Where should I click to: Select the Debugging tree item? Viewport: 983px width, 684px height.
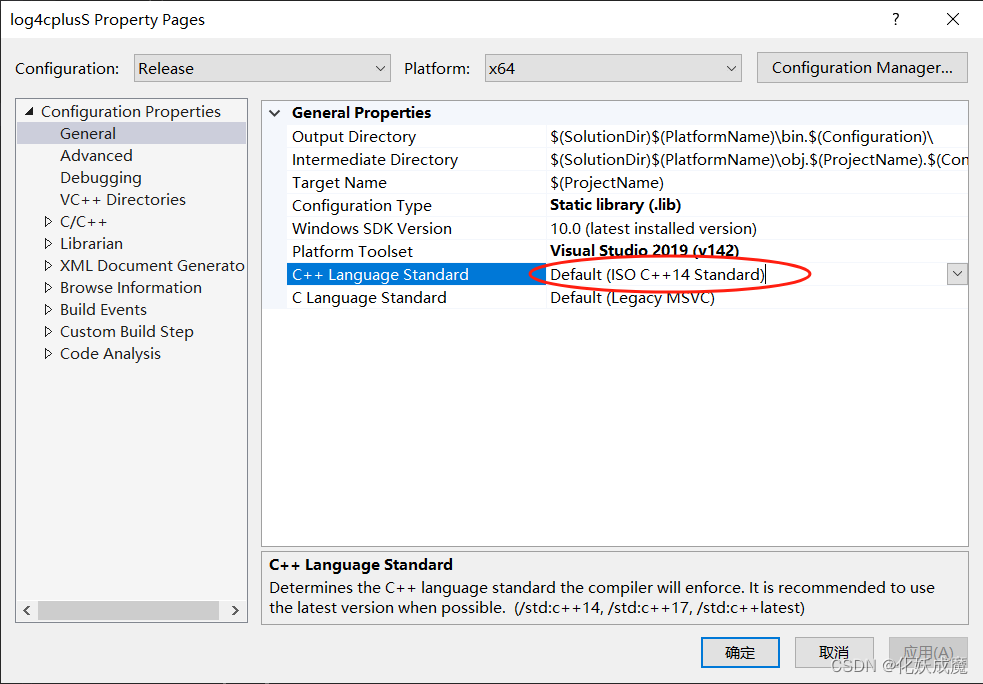click(100, 177)
